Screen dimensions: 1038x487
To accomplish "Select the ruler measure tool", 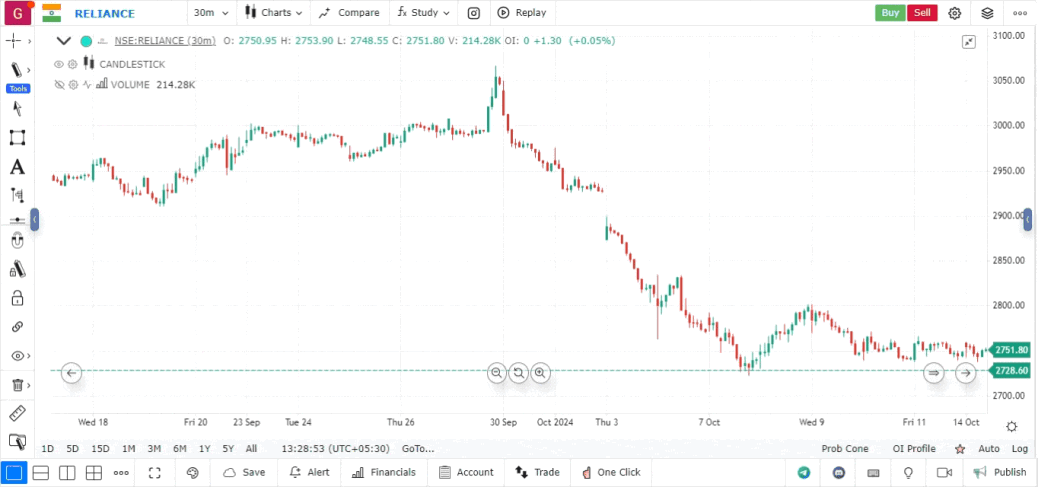I will click(17, 413).
